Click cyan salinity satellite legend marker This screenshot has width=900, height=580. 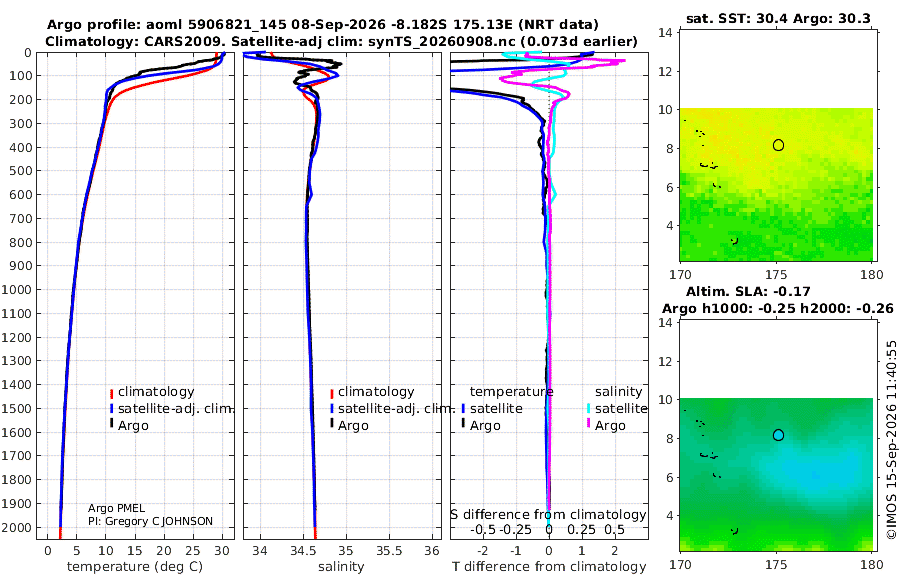(x=588, y=409)
